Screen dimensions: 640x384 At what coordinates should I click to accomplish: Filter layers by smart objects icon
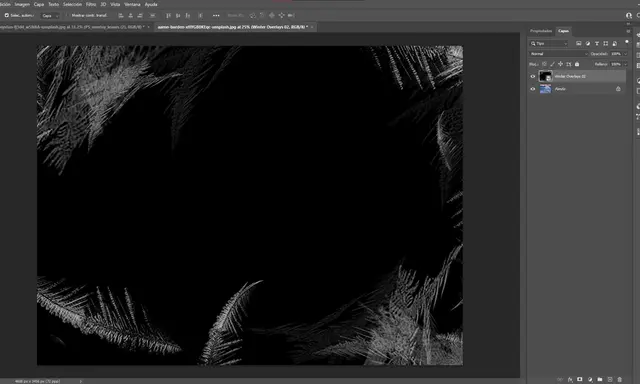coord(615,43)
